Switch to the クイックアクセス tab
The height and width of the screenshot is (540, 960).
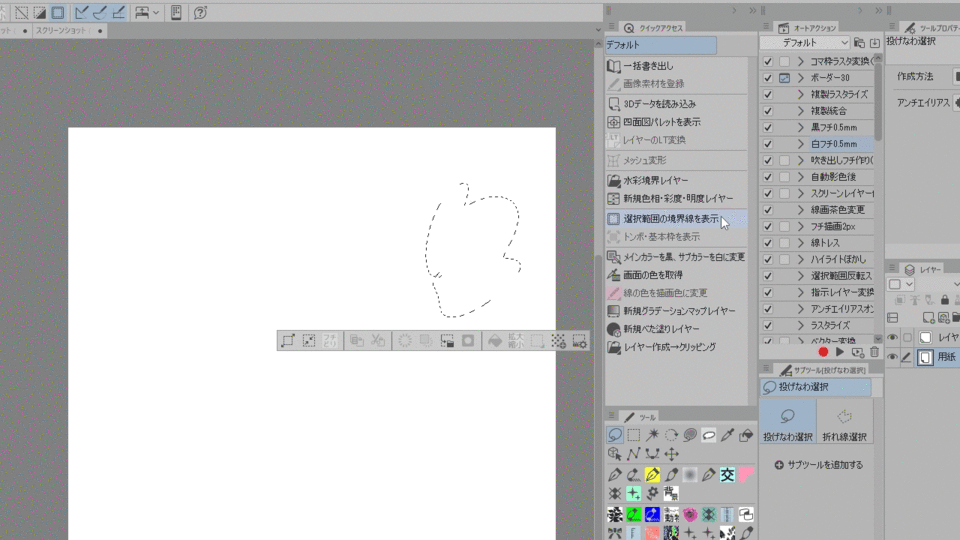tap(654, 28)
